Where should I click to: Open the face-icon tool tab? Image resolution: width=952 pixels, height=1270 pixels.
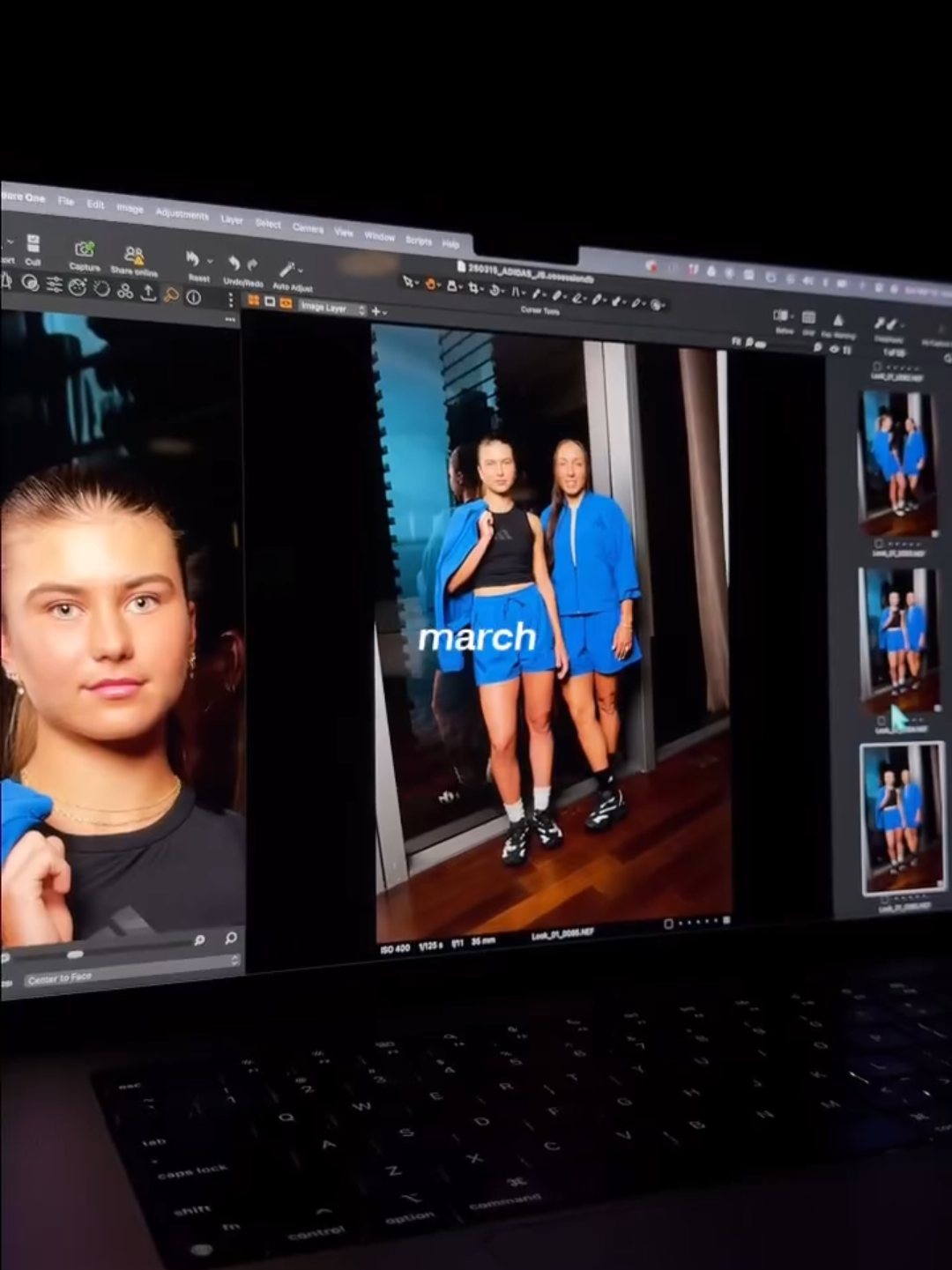(x=78, y=286)
